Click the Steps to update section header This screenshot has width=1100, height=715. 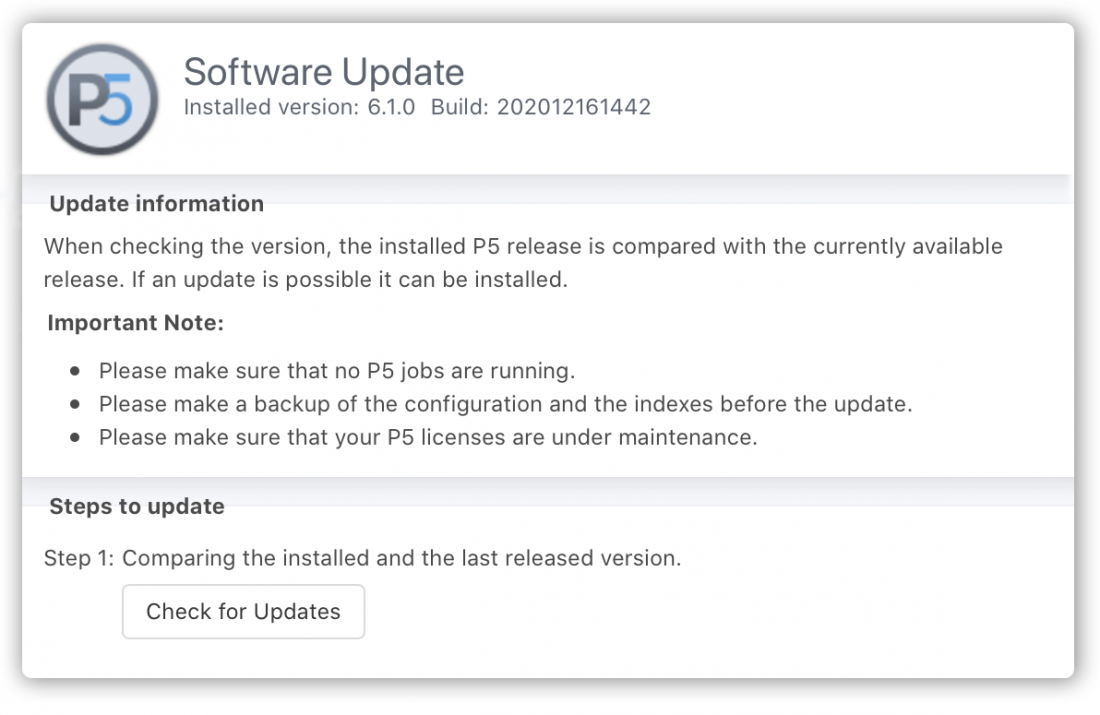137,507
